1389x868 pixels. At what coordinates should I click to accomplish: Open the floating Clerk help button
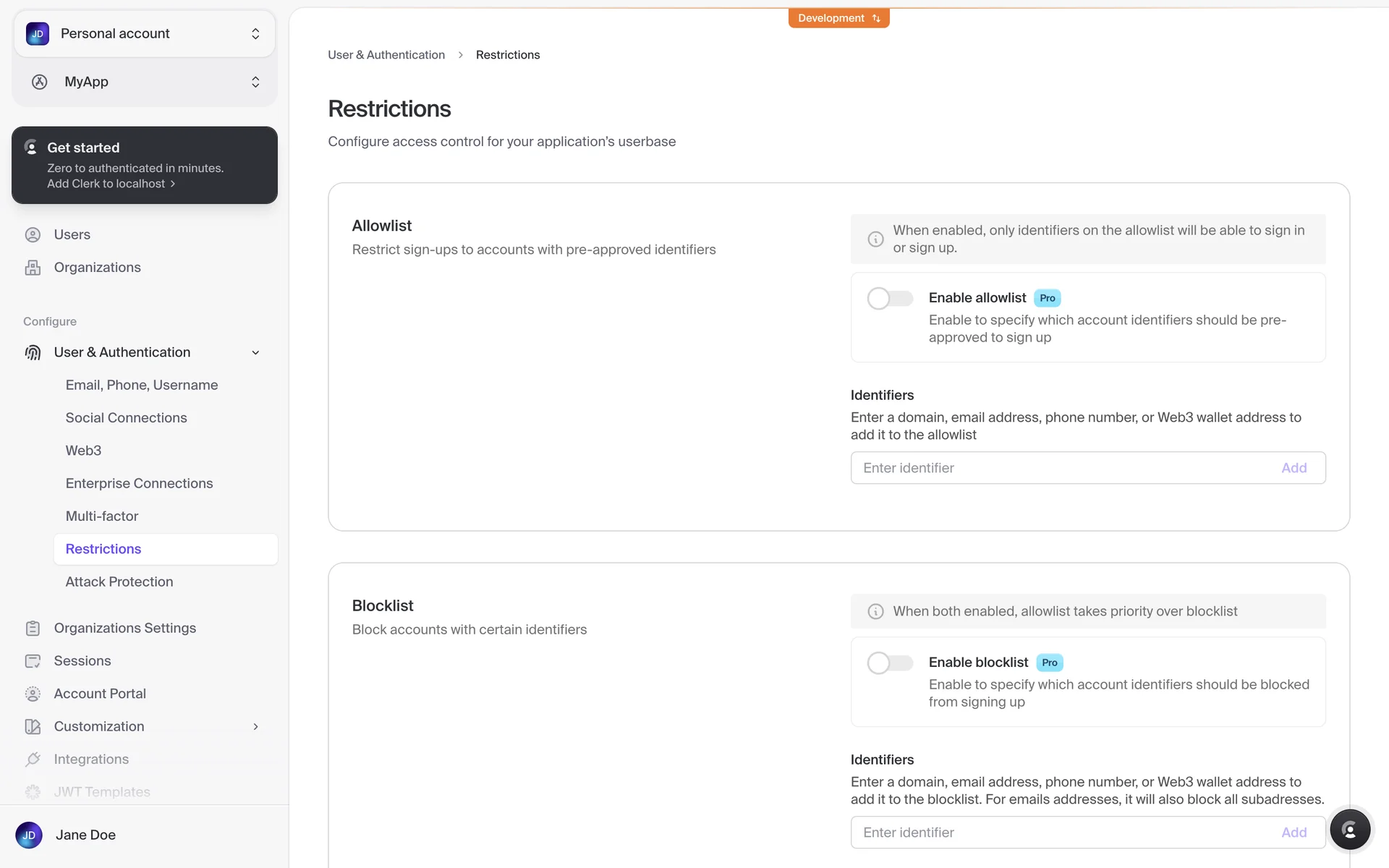[1349, 830]
